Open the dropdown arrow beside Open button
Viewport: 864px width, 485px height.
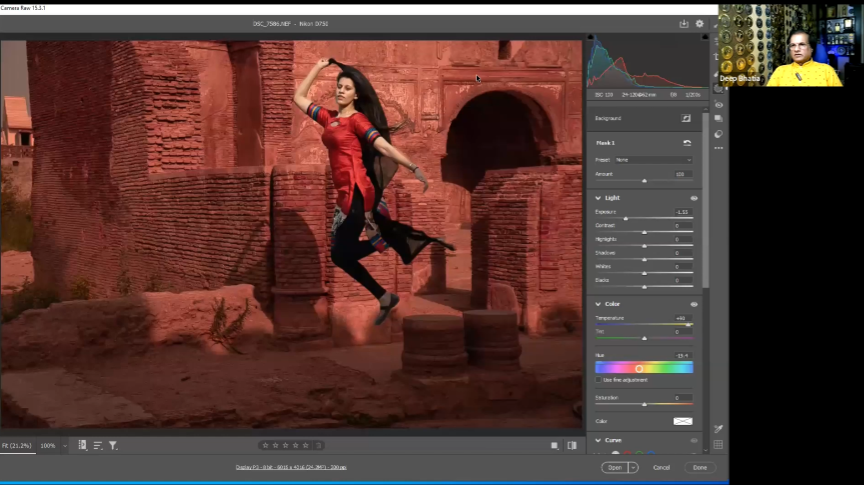(x=633, y=467)
